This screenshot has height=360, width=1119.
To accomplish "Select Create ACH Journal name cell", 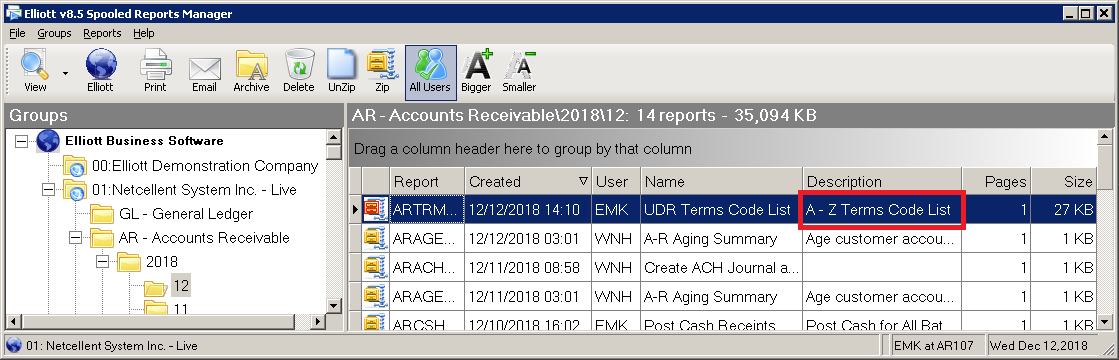I will (721, 268).
